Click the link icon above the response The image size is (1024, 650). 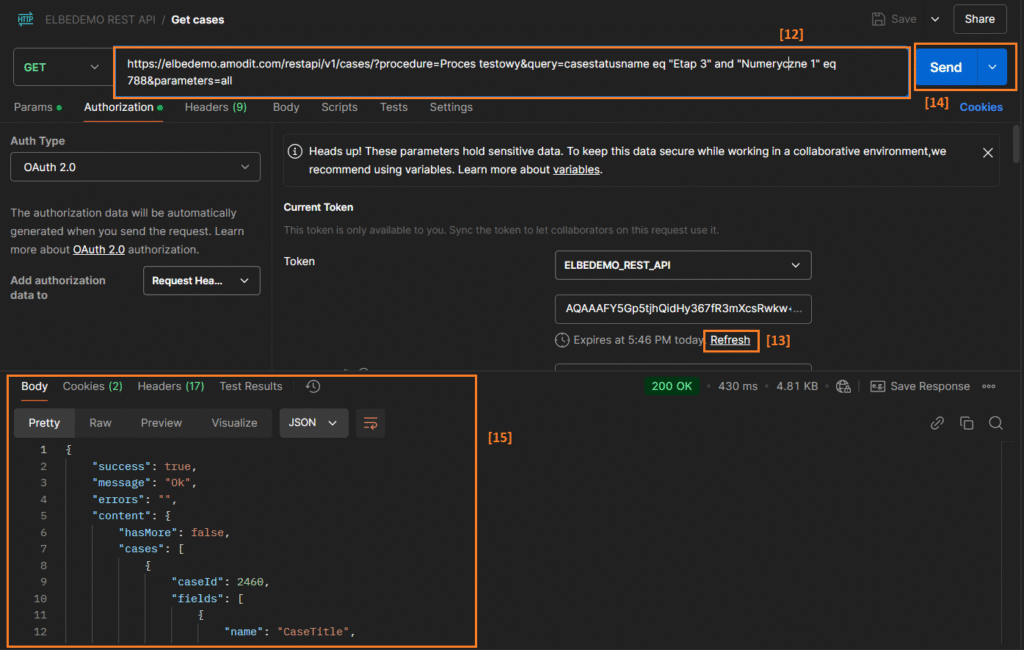click(x=937, y=423)
